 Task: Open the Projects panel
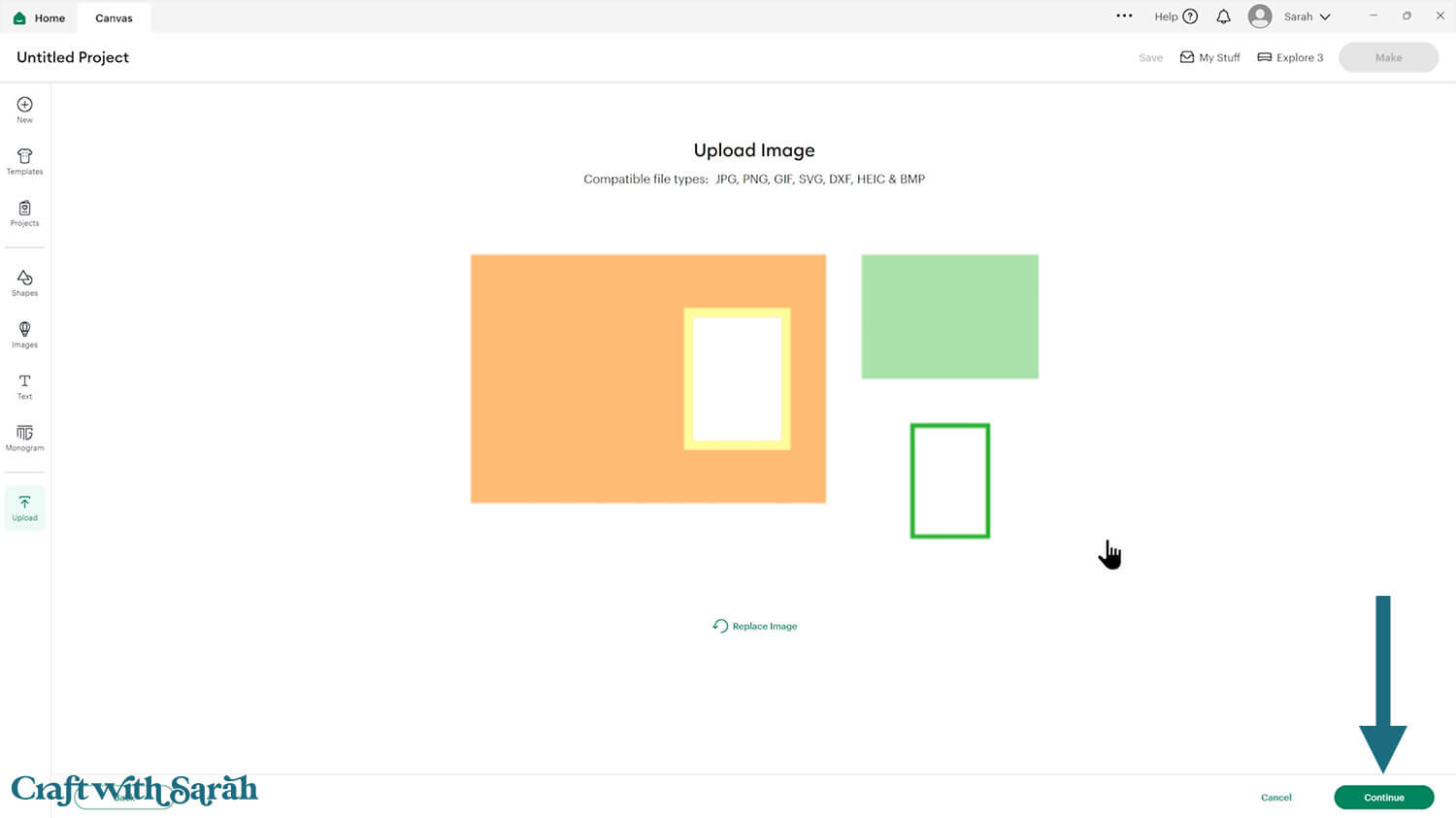pyautogui.click(x=25, y=213)
